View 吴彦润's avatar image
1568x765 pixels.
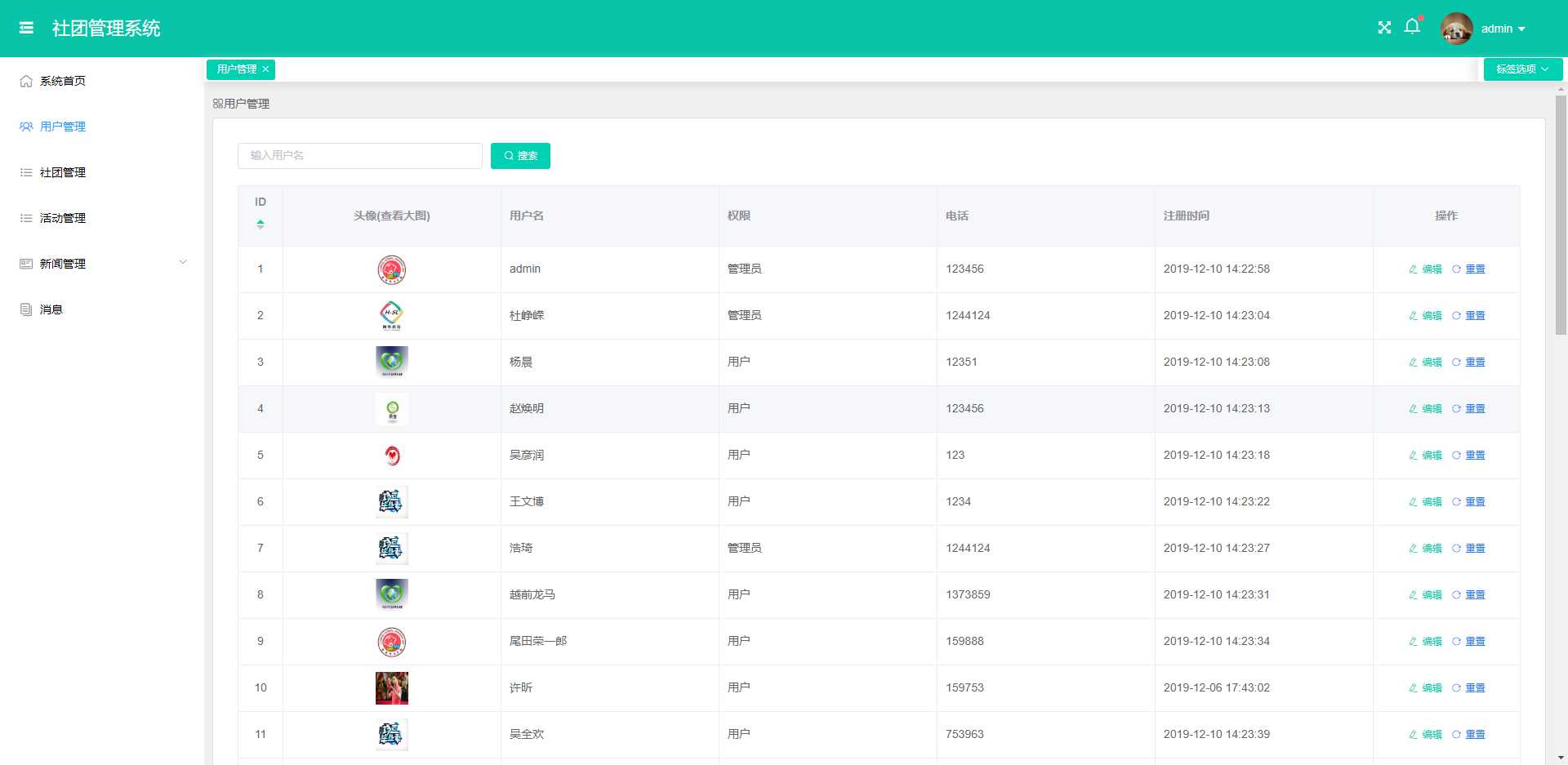[x=392, y=456]
